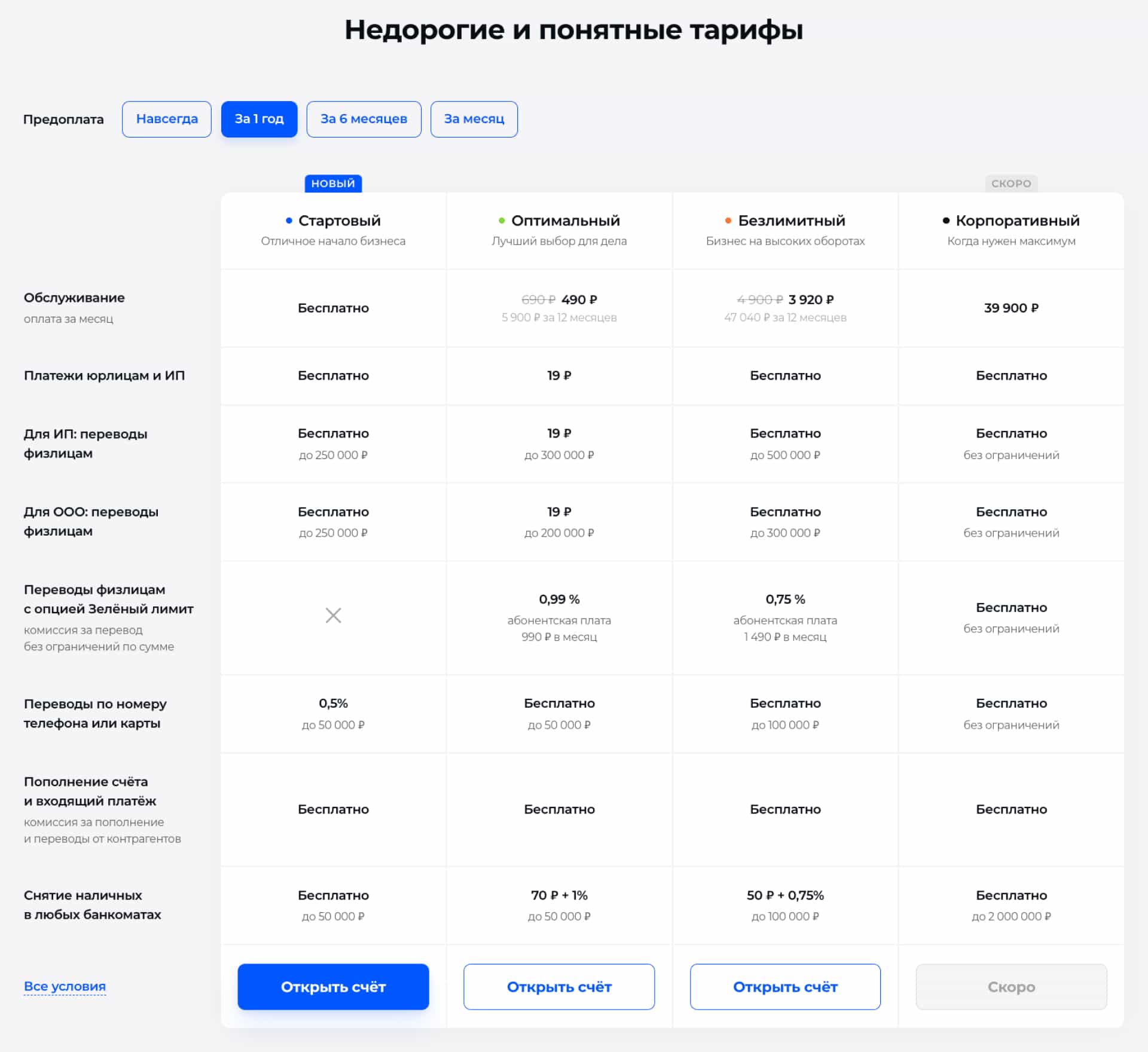Select the За 1 год prepayment option
Screen dimensions: 1148x1052
tap(259, 119)
